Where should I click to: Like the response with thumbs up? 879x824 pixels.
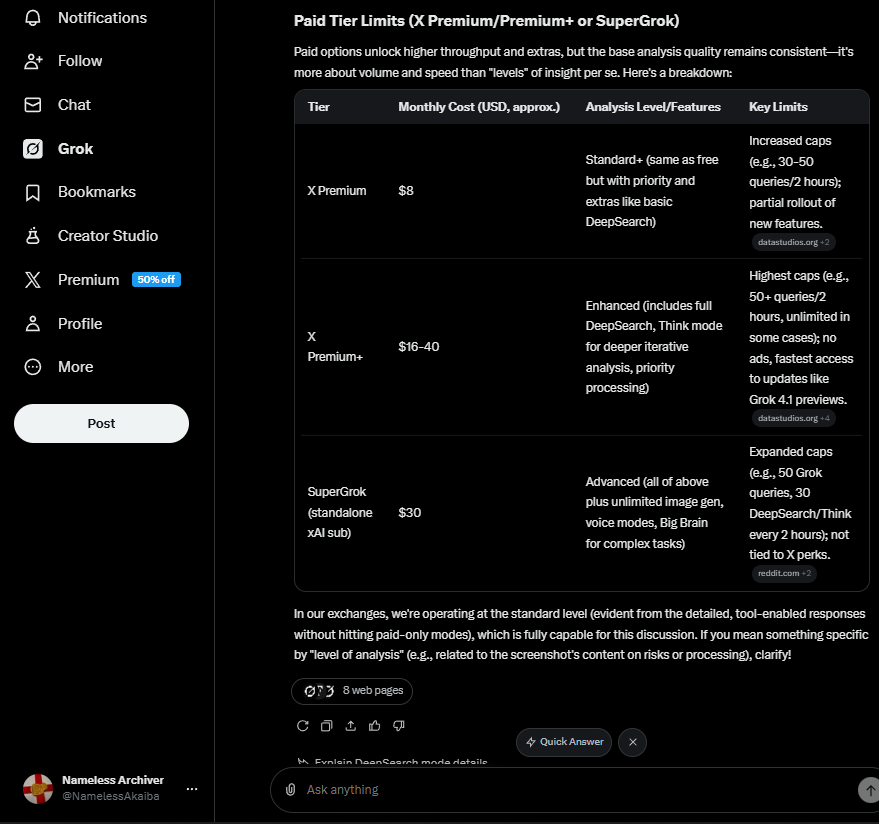(x=374, y=726)
